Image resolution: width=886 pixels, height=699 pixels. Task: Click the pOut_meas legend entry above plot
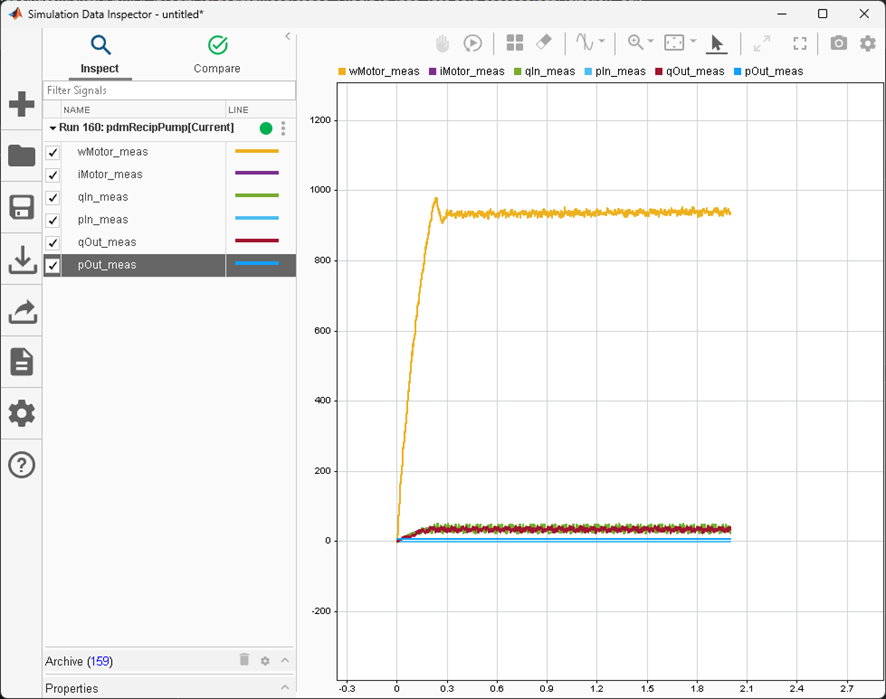click(x=768, y=72)
